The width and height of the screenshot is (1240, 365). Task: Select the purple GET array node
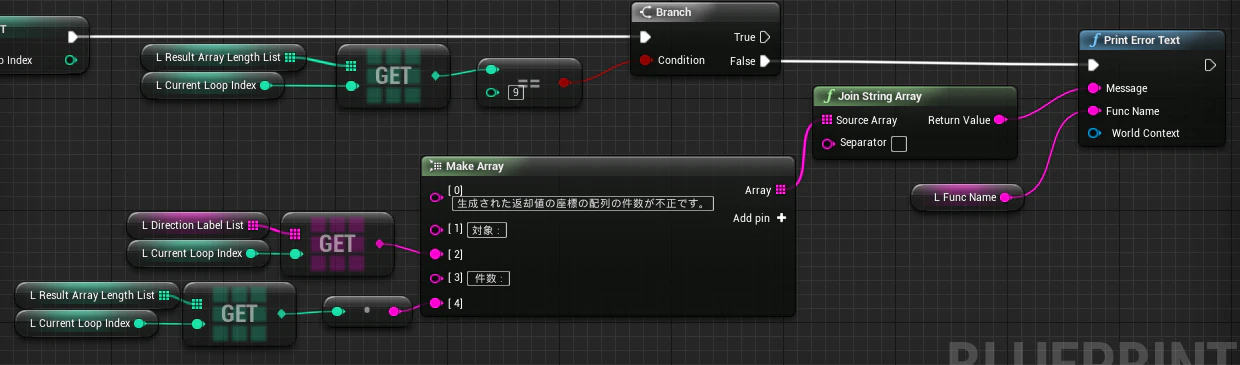pyautogui.click(x=337, y=243)
